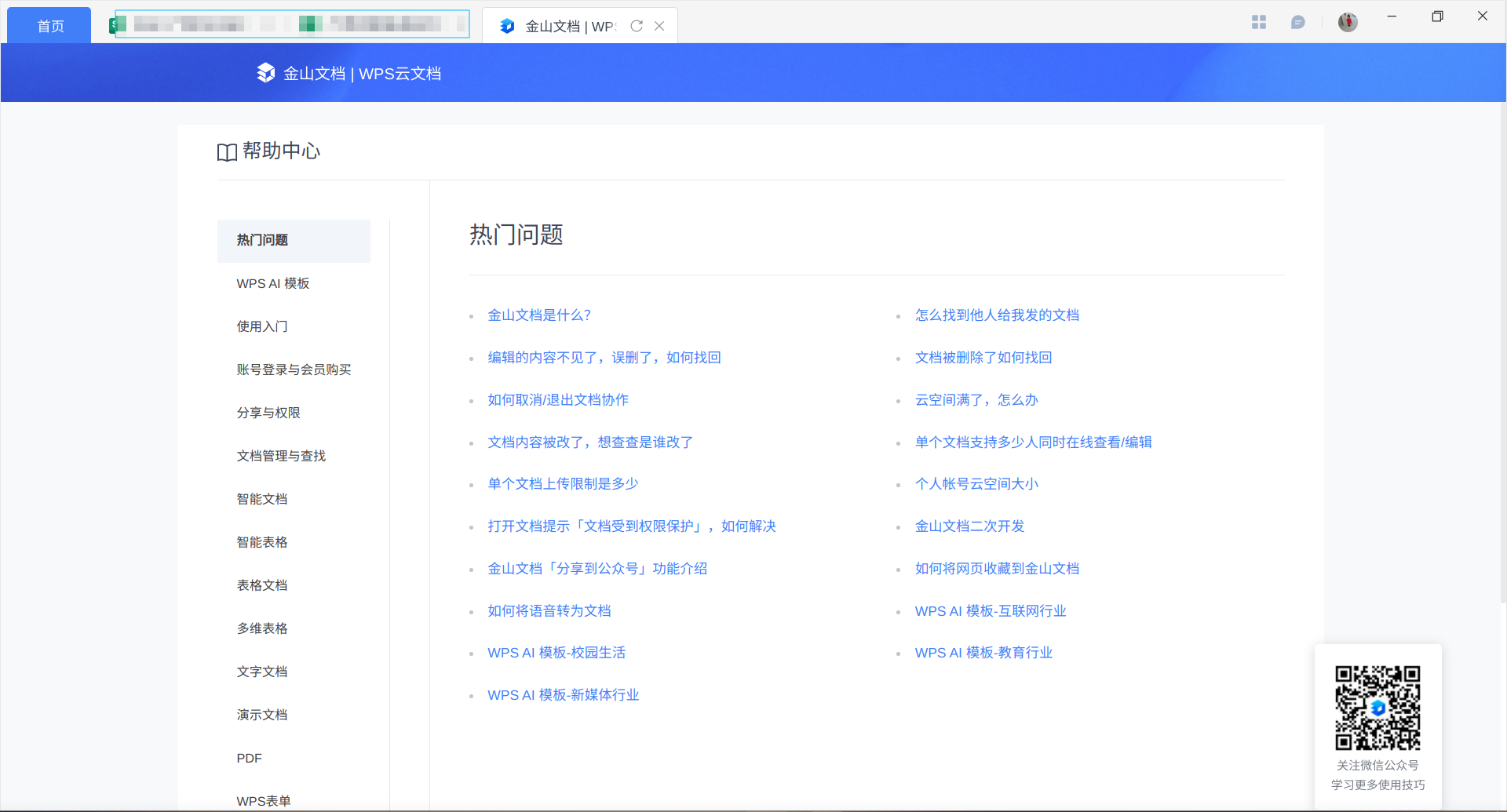Click the 金山文档 logo icon in header
The width and height of the screenshot is (1507, 812).
point(266,73)
